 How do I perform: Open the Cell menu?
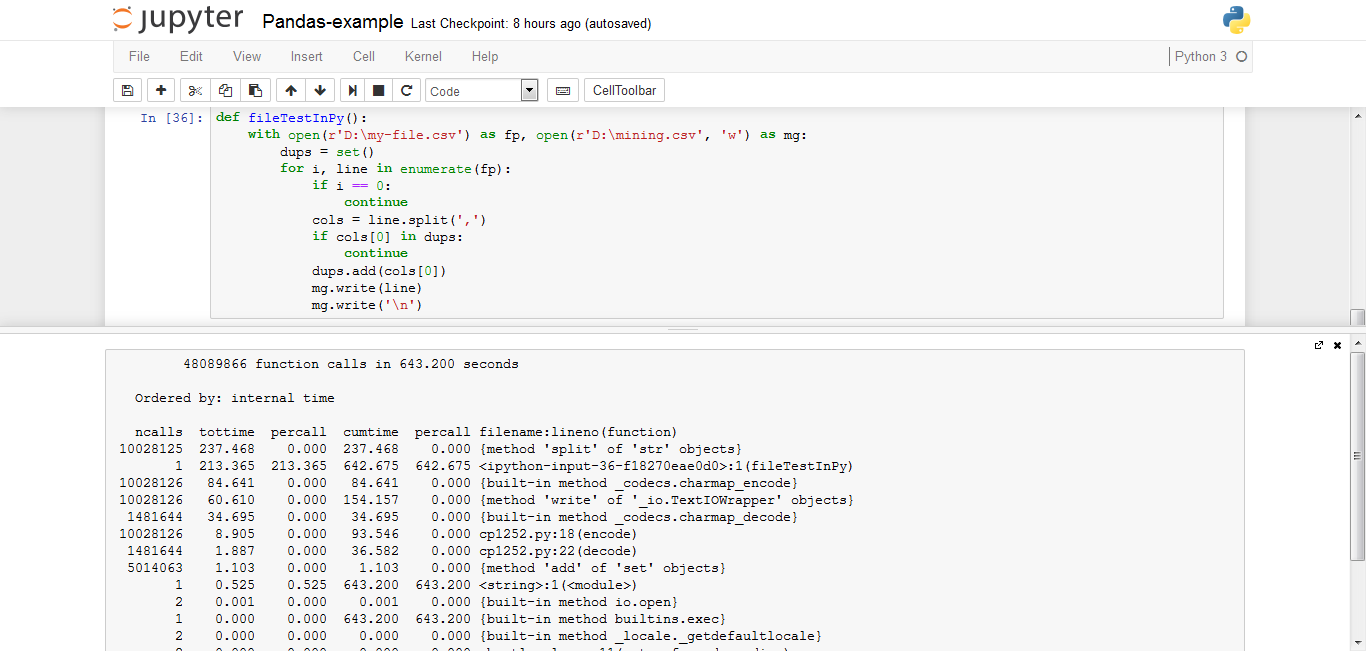(364, 57)
